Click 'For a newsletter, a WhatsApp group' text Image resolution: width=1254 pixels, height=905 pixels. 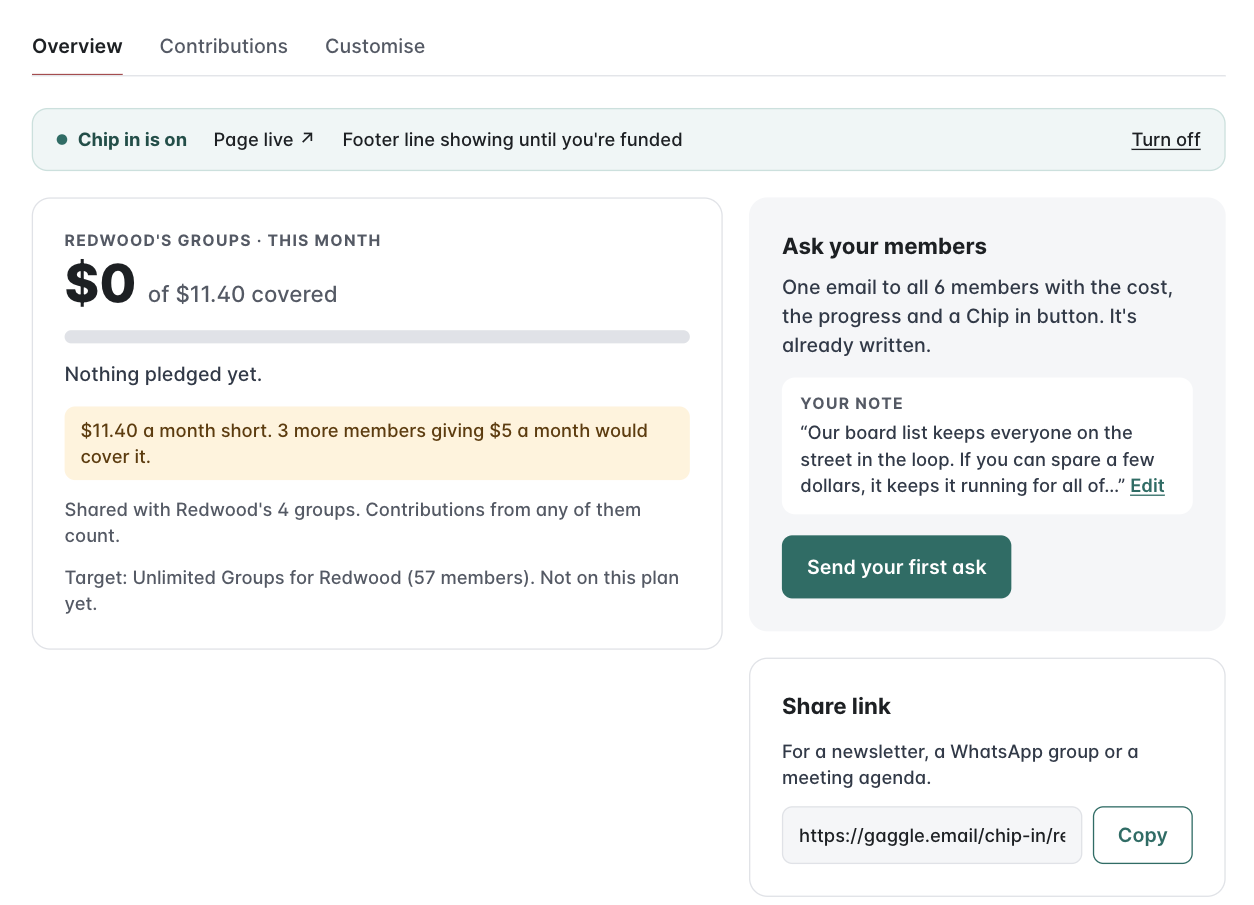960,764
